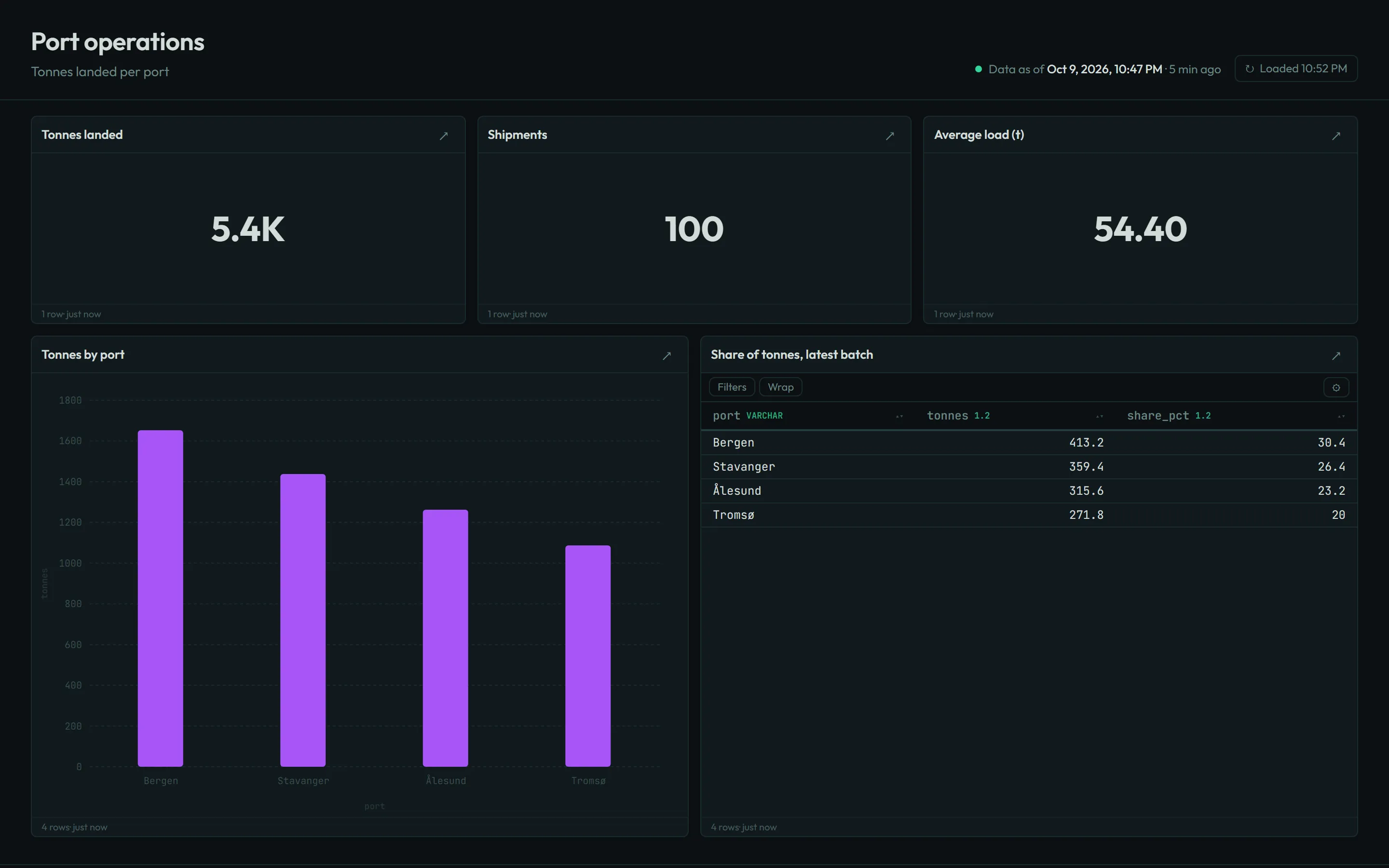
Task: Click the 315.6 tonnes value
Action: click(1086, 491)
